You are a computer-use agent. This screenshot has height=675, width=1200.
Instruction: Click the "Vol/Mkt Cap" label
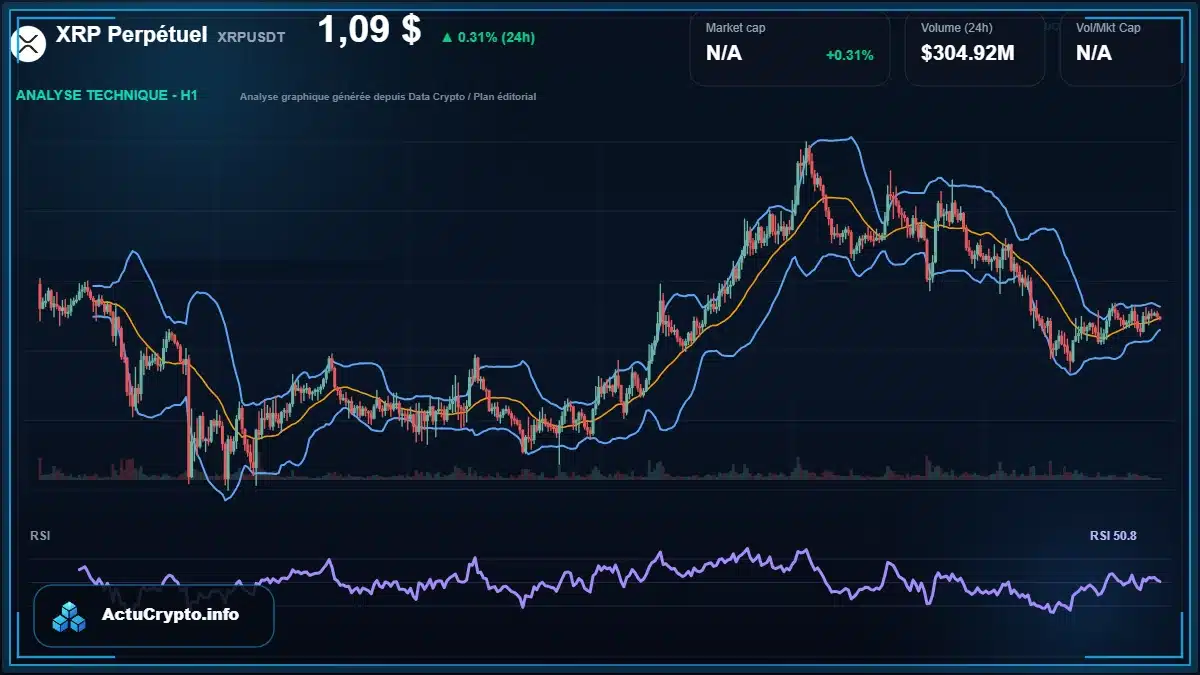(1109, 28)
